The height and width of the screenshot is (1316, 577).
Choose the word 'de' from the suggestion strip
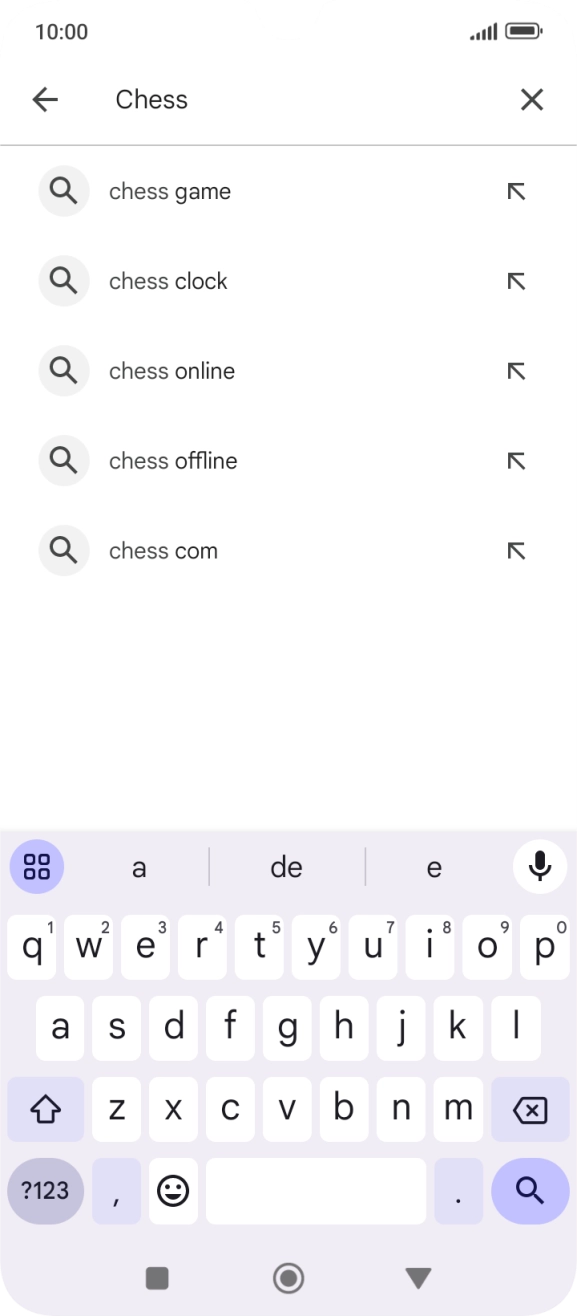(286, 866)
